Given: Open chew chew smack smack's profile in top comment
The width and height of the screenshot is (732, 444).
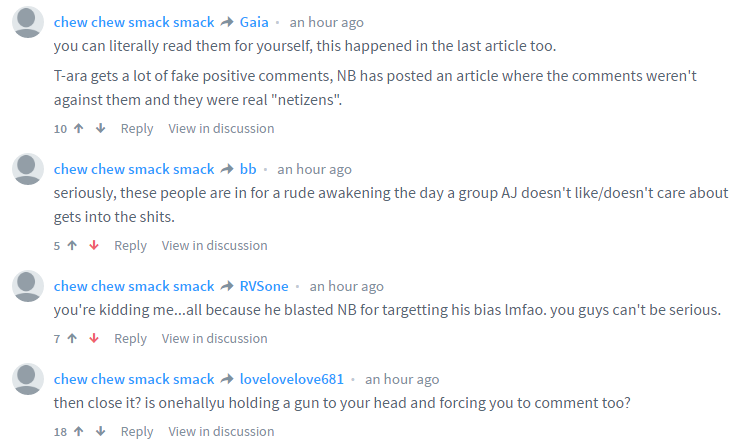Looking at the screenshot, I should pos(134,22).
